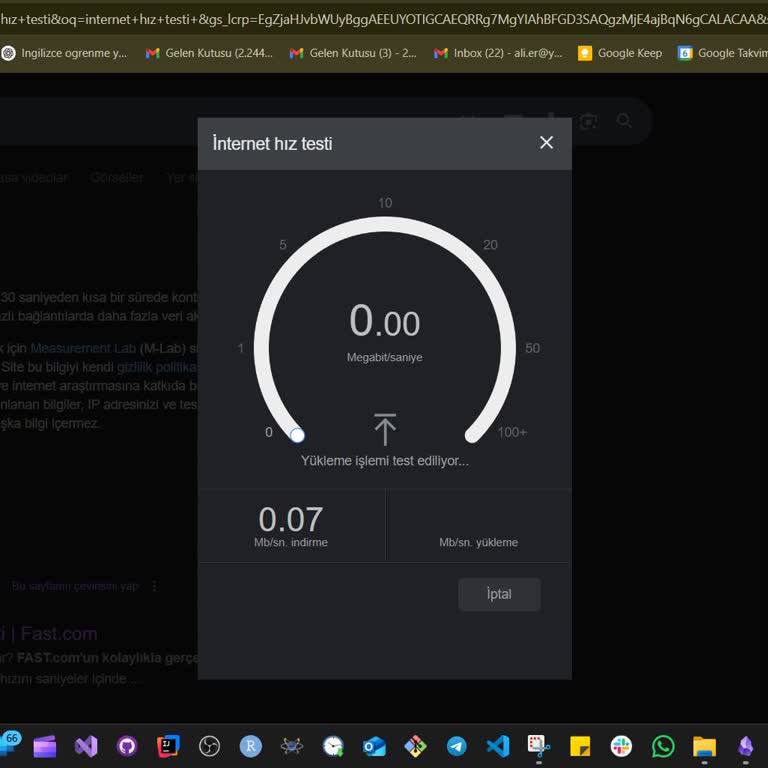Click the upload arrow icon in the speed test

[x=385, y=429]
